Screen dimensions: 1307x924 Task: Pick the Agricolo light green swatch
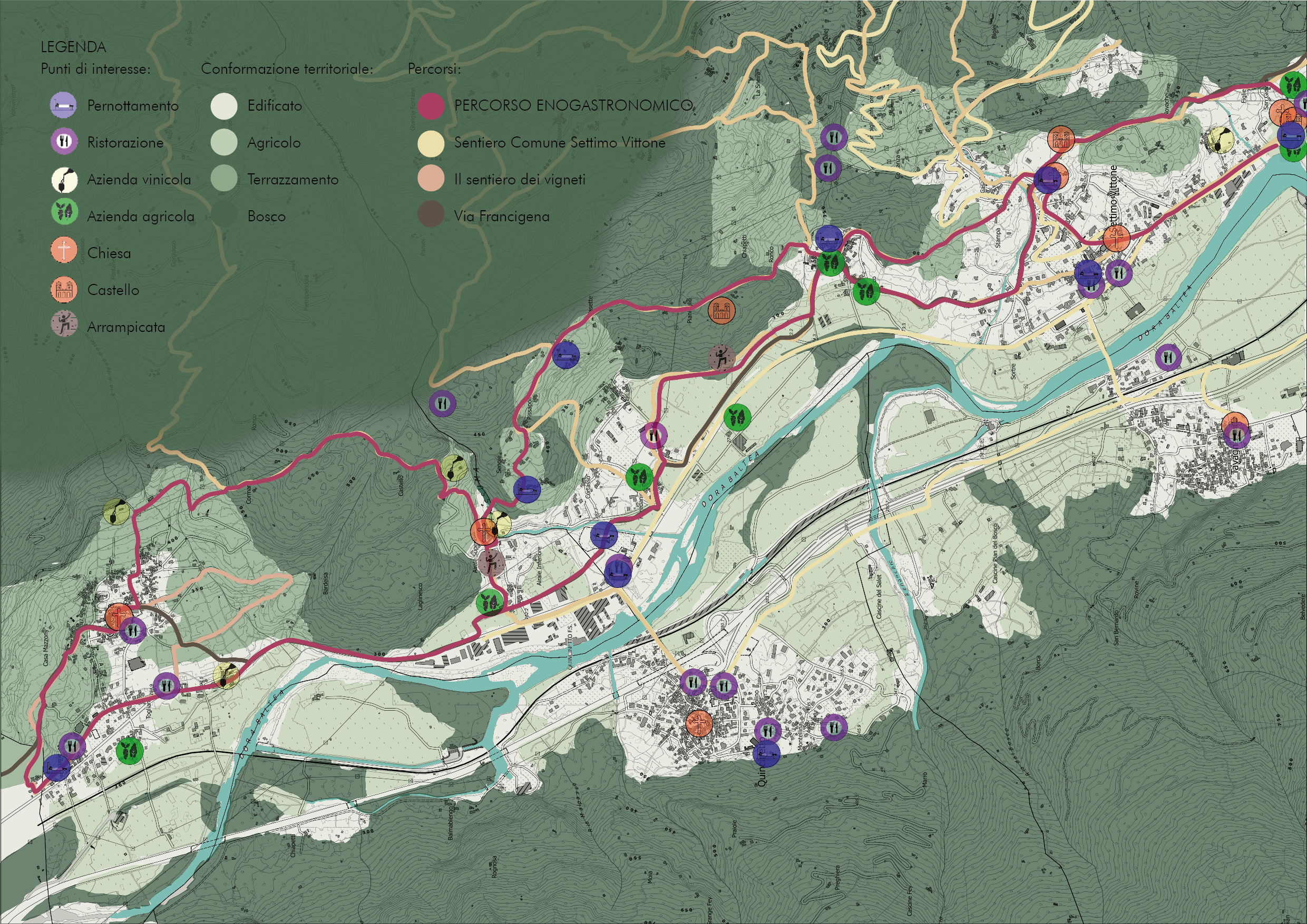coord(223,142)
